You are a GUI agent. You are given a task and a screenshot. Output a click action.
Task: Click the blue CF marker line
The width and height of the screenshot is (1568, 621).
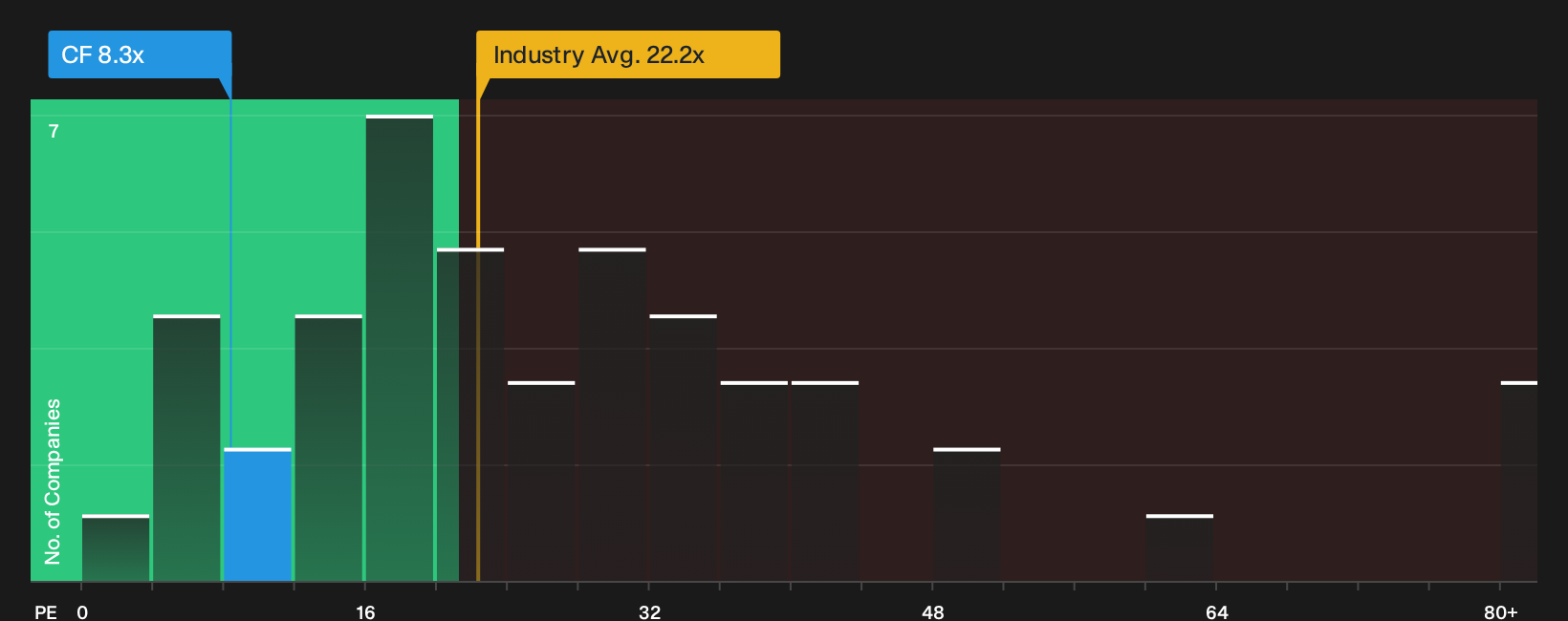click(230, 272)
